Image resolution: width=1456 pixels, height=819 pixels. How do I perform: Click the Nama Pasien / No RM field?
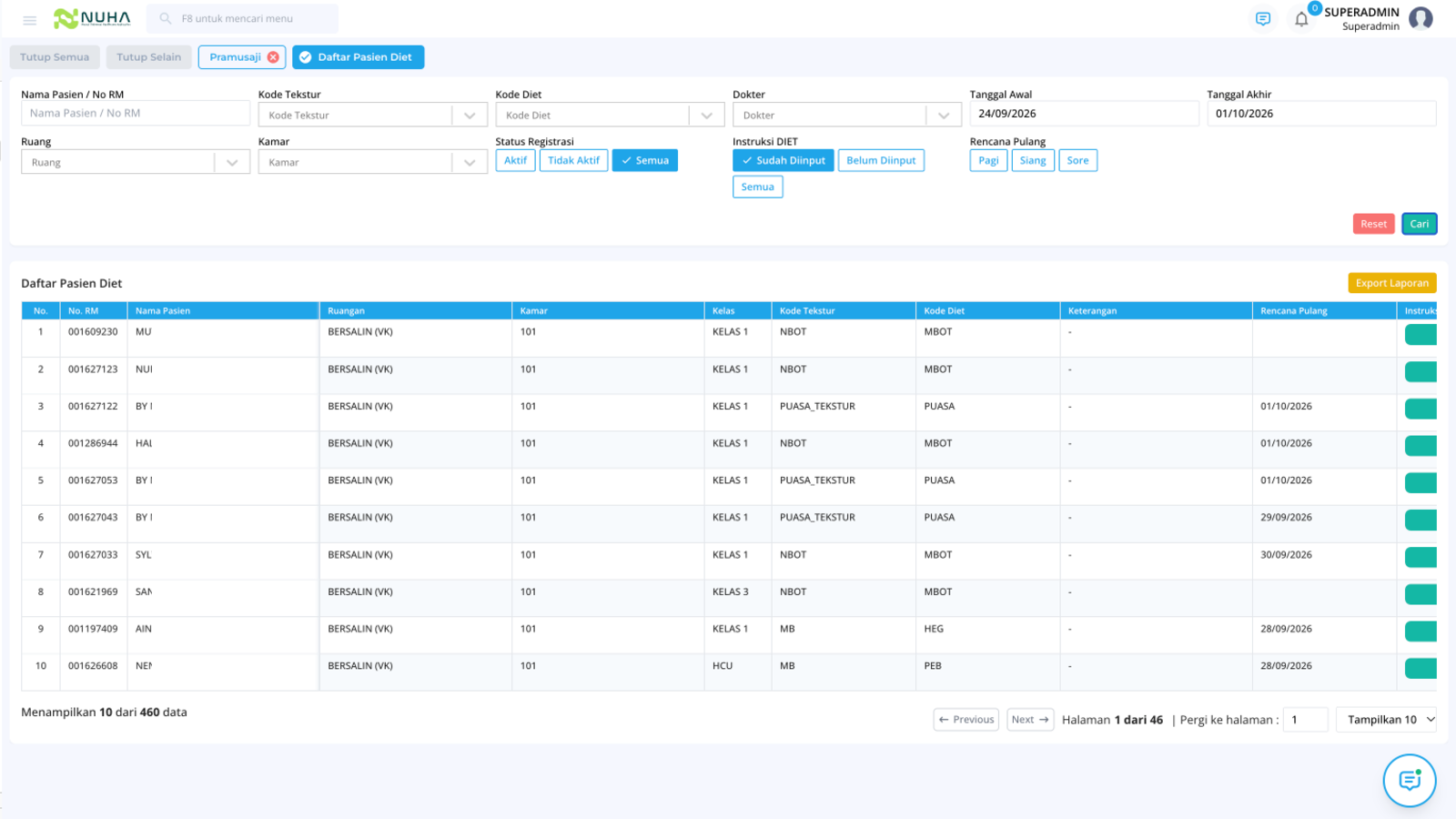tap(136, 113)
